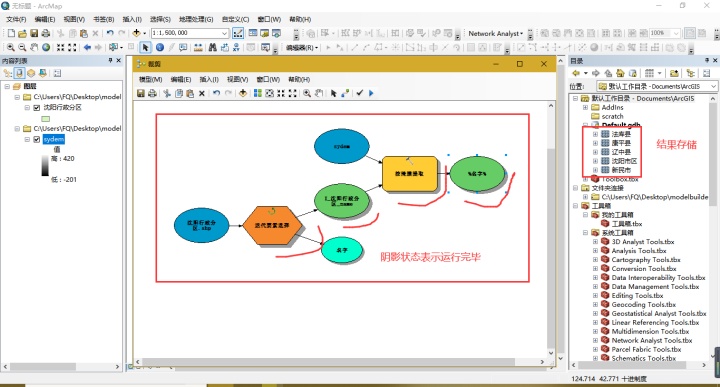This screenshot has width=720, height=387.
Task: Undo the last action in the main toolbar
Action: pos(110,33)
